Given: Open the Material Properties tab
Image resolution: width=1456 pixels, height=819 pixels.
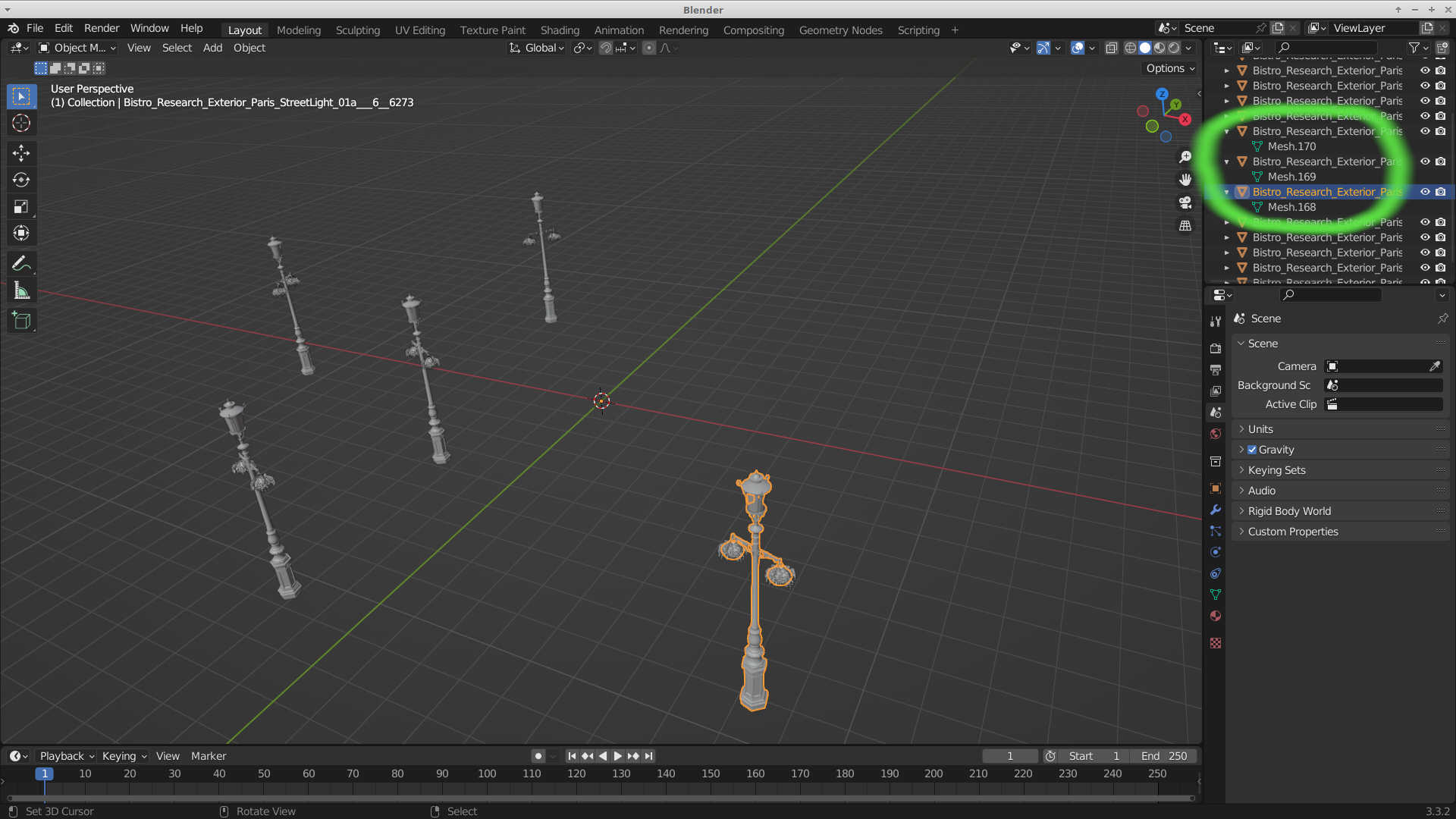Looking at the screenshot, I should [x=1216, y=616].
